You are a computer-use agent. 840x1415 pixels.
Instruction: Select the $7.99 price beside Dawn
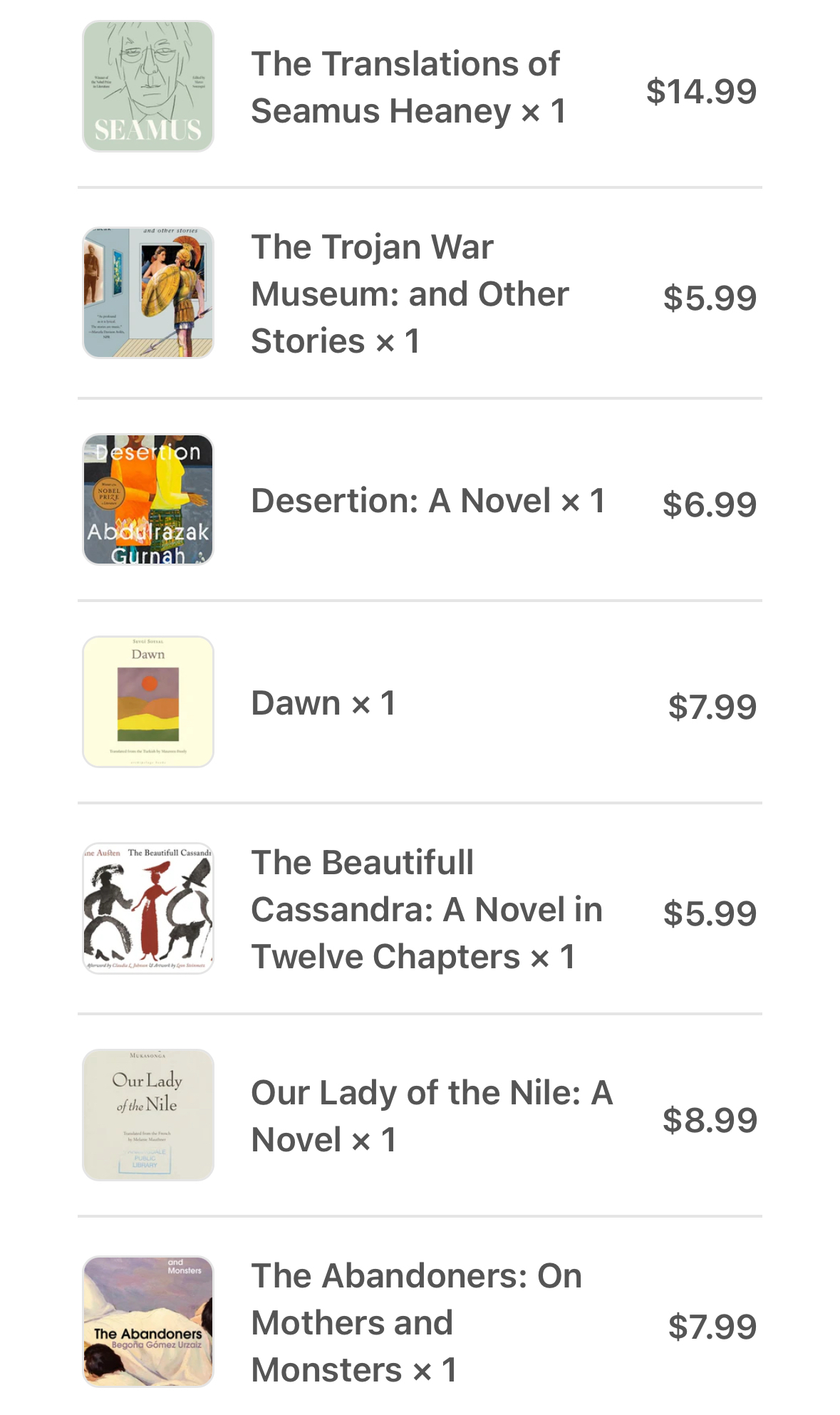(712, 707)
